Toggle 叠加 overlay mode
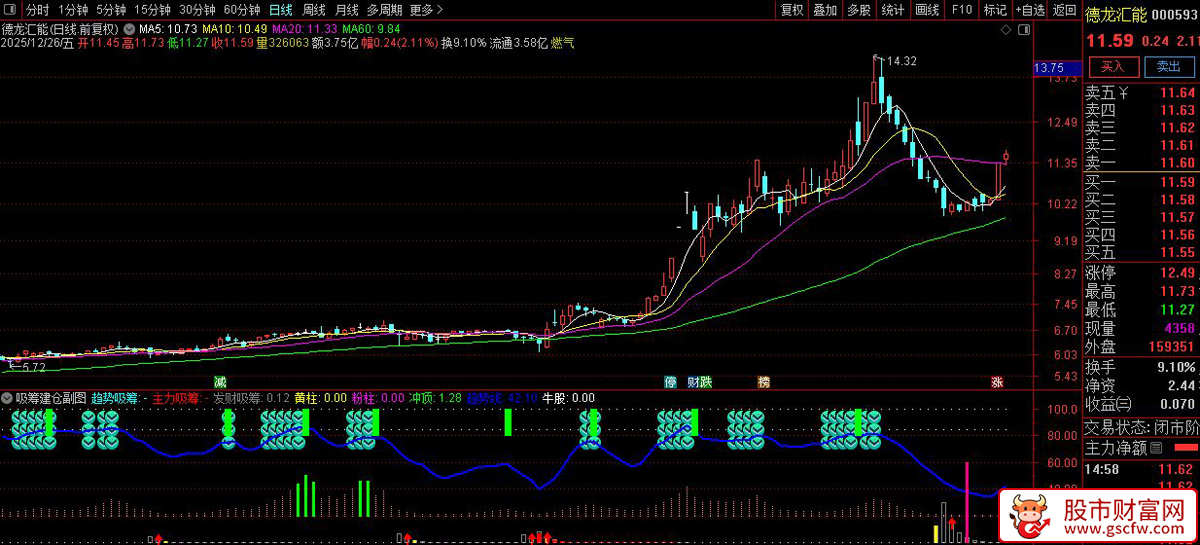 coord(825,10)
